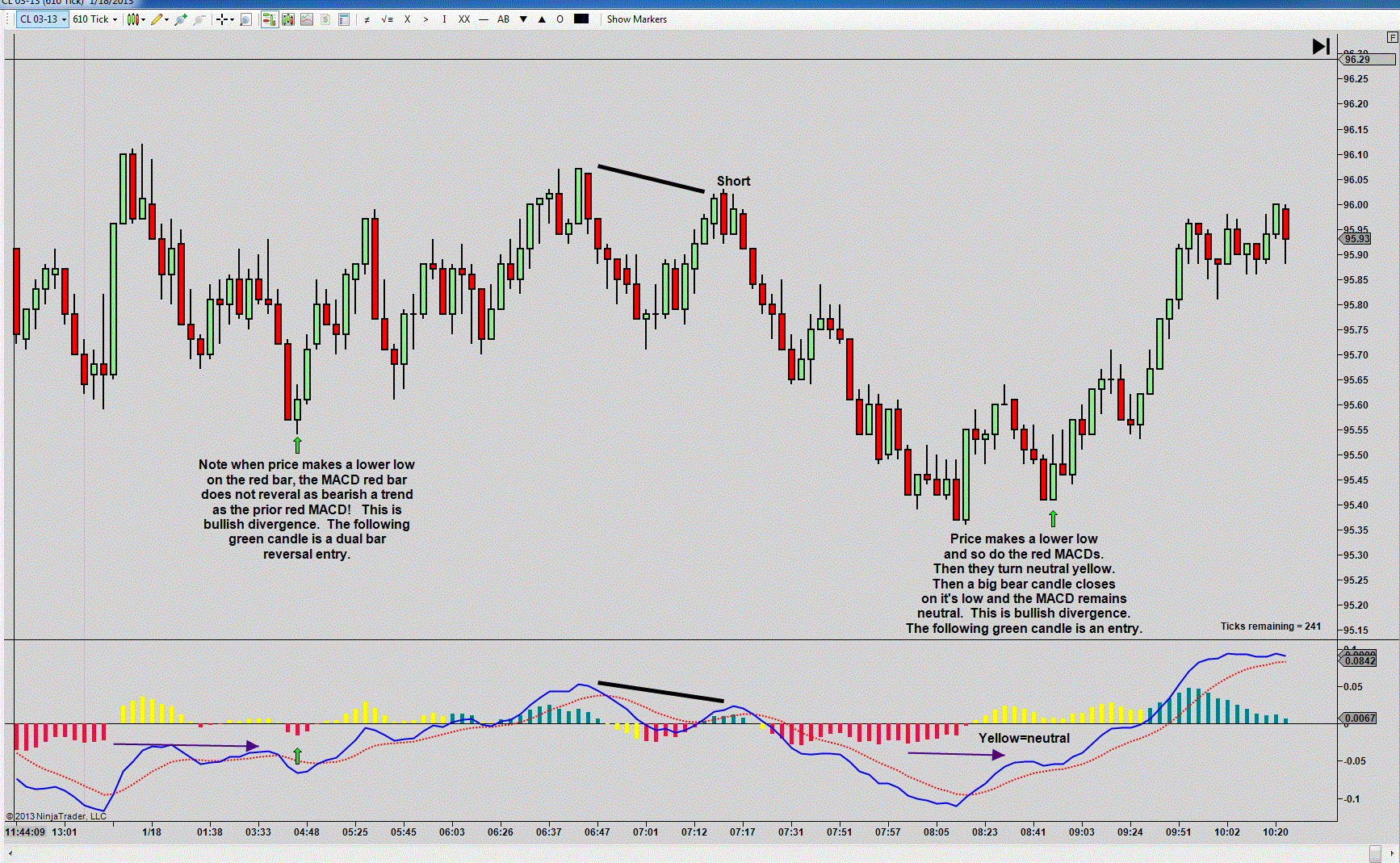Click the green plus zoom-in icon
The height and width of the screenshot is (863, 1400).
(x=181, y=19)
